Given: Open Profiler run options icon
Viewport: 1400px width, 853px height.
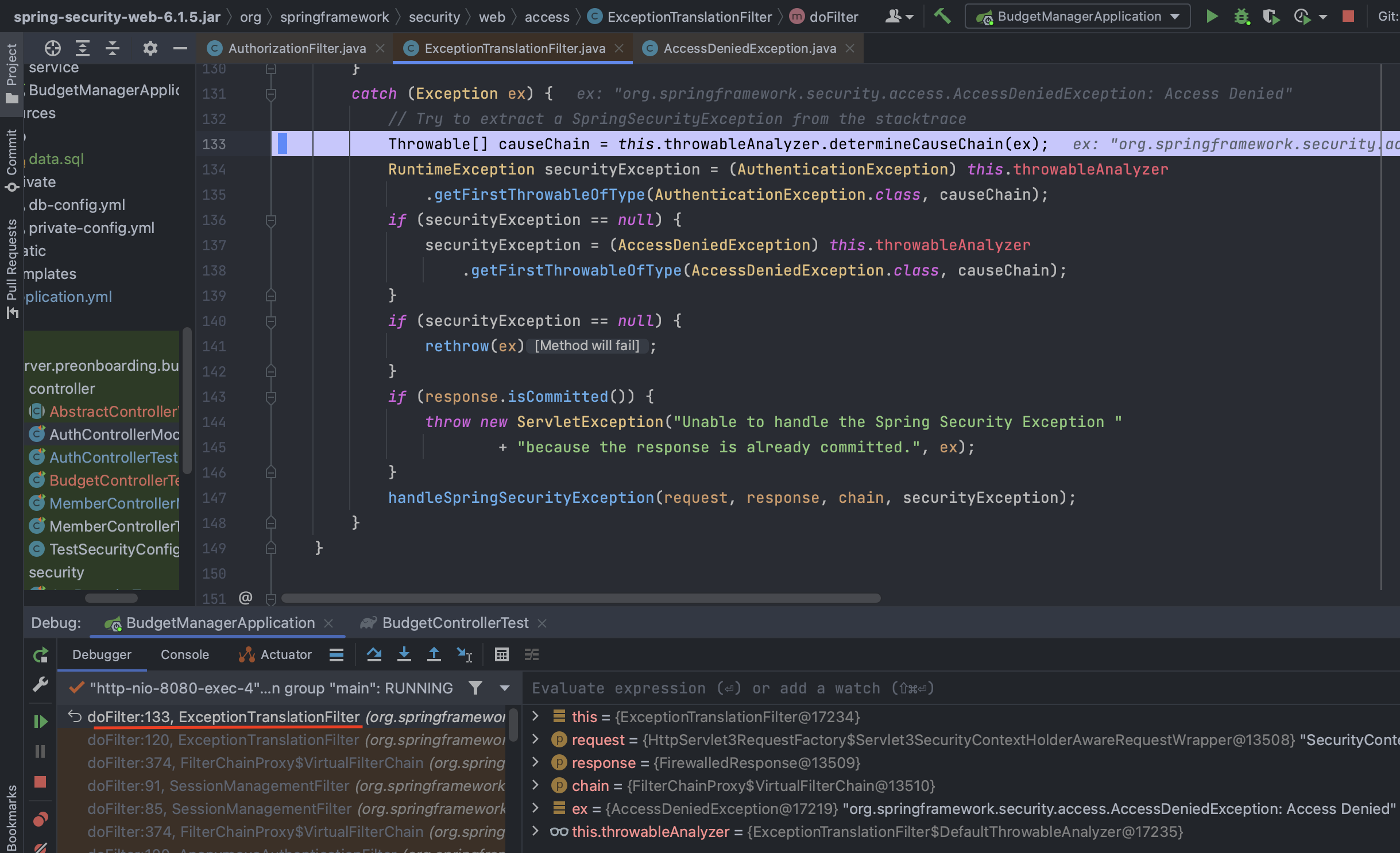Looking at the screenshot, I should [1302, 16].
